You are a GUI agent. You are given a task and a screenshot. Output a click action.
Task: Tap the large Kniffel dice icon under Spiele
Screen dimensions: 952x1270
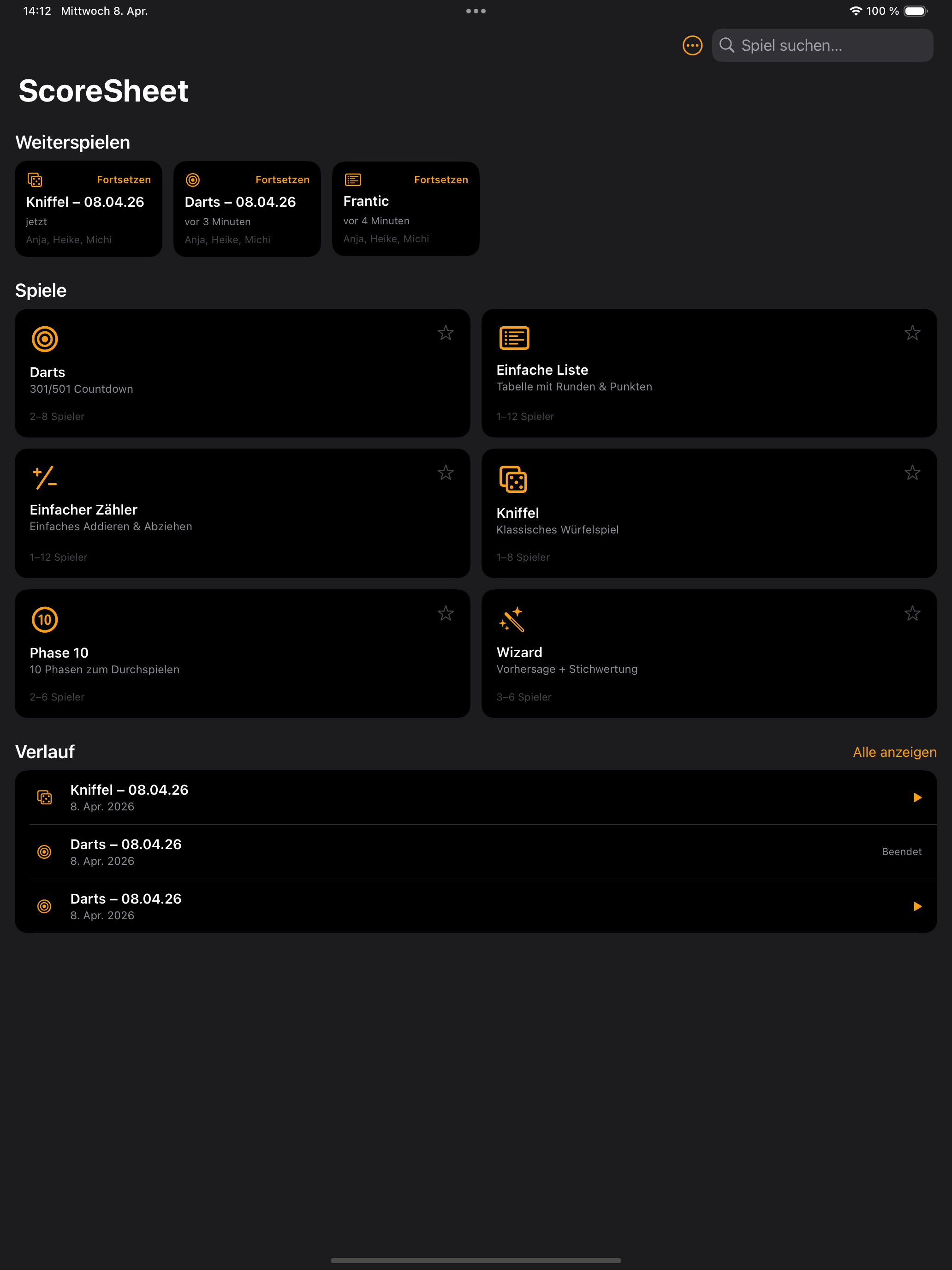tap(513, 479)
